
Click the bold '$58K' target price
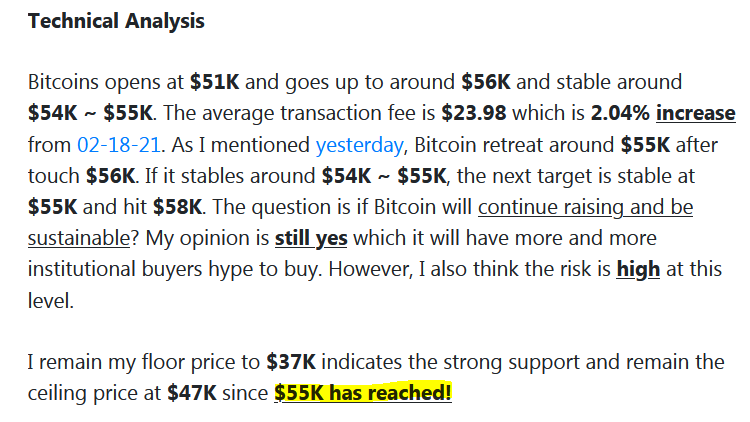coord(177,207)
